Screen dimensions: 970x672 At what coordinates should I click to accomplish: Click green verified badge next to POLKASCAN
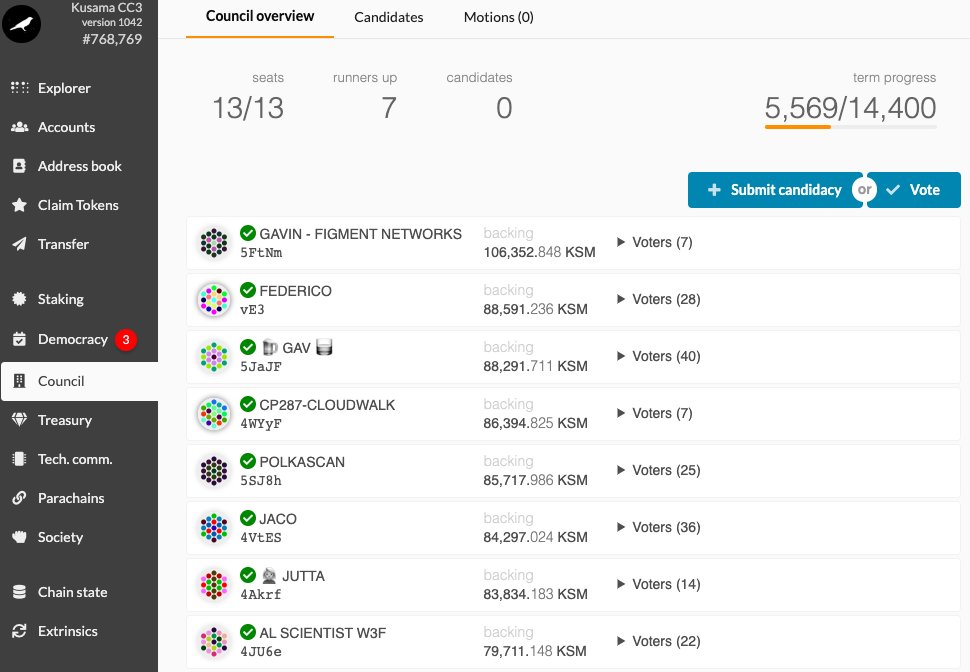tap(248, 461)
